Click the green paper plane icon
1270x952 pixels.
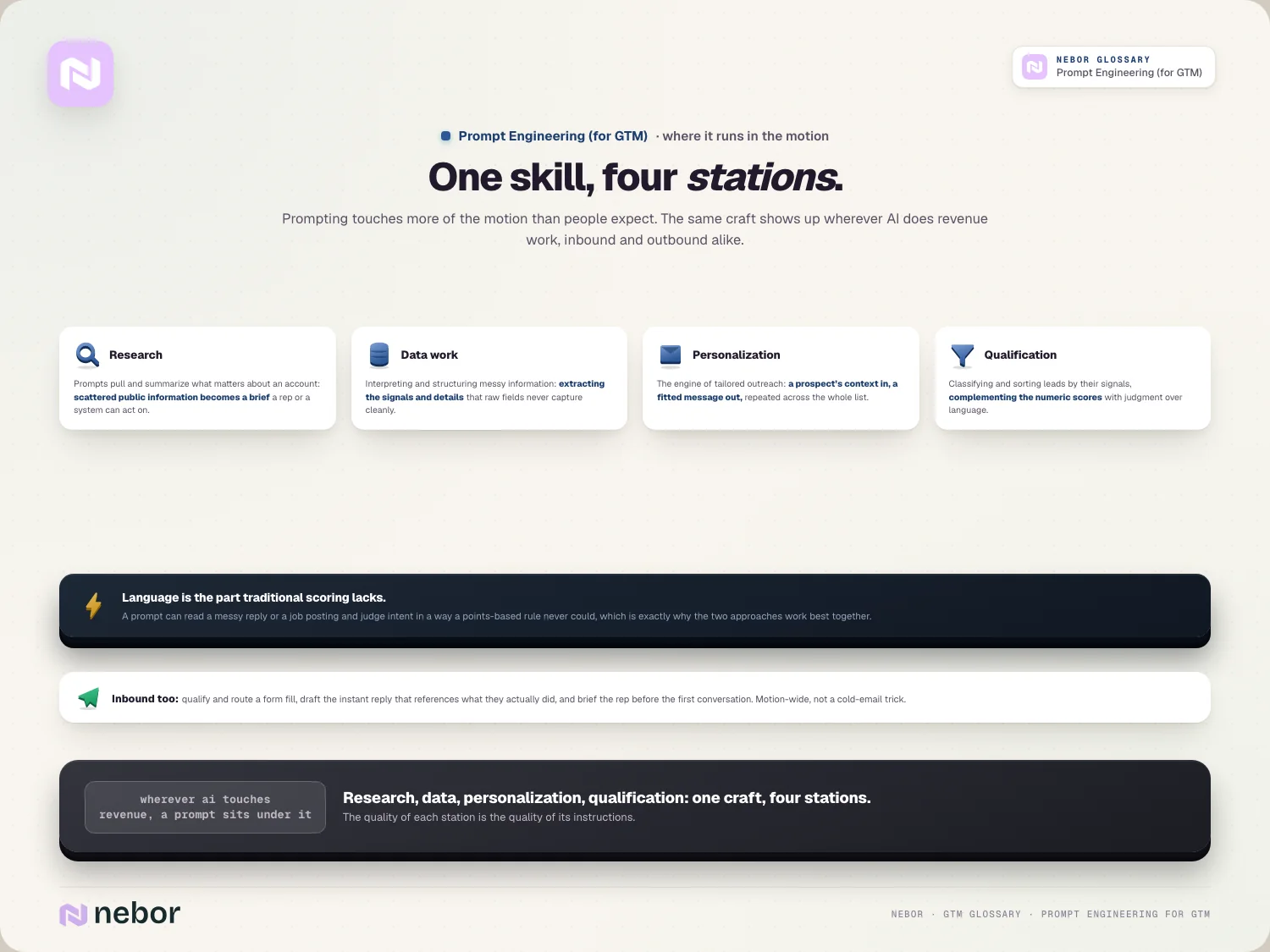point(89,698)
